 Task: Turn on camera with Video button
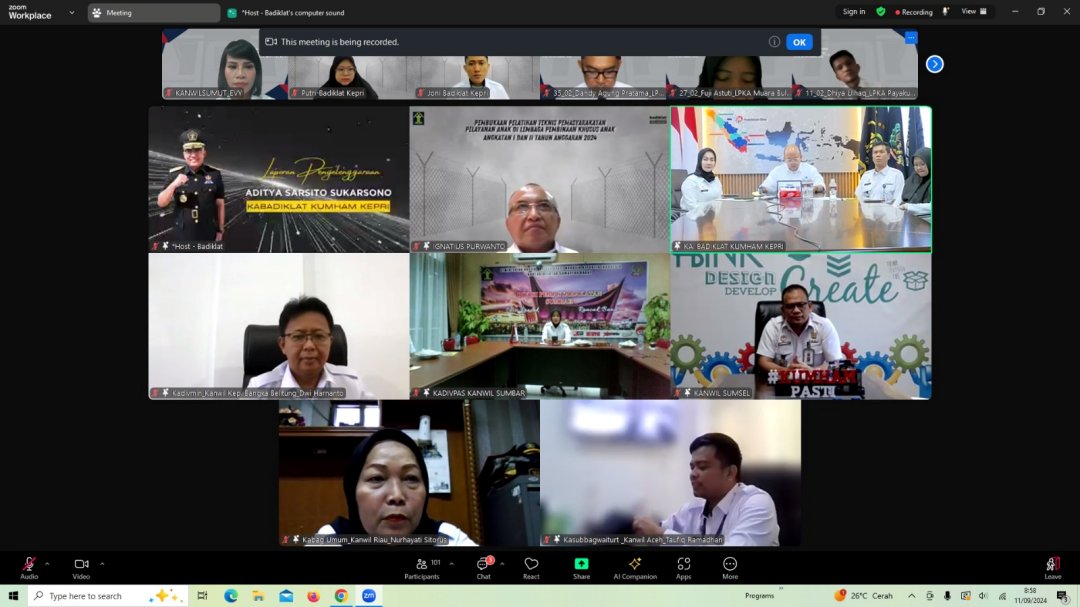click(81, 566)
